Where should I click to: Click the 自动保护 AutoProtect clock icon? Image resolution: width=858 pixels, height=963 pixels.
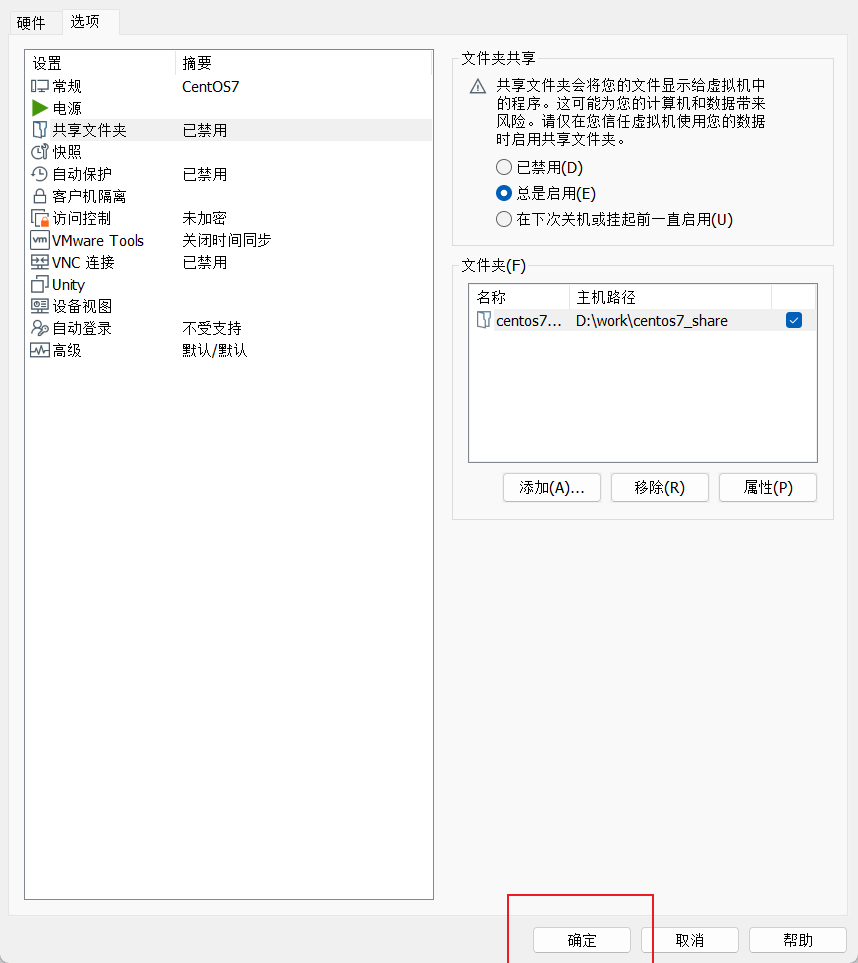(40, 174)
